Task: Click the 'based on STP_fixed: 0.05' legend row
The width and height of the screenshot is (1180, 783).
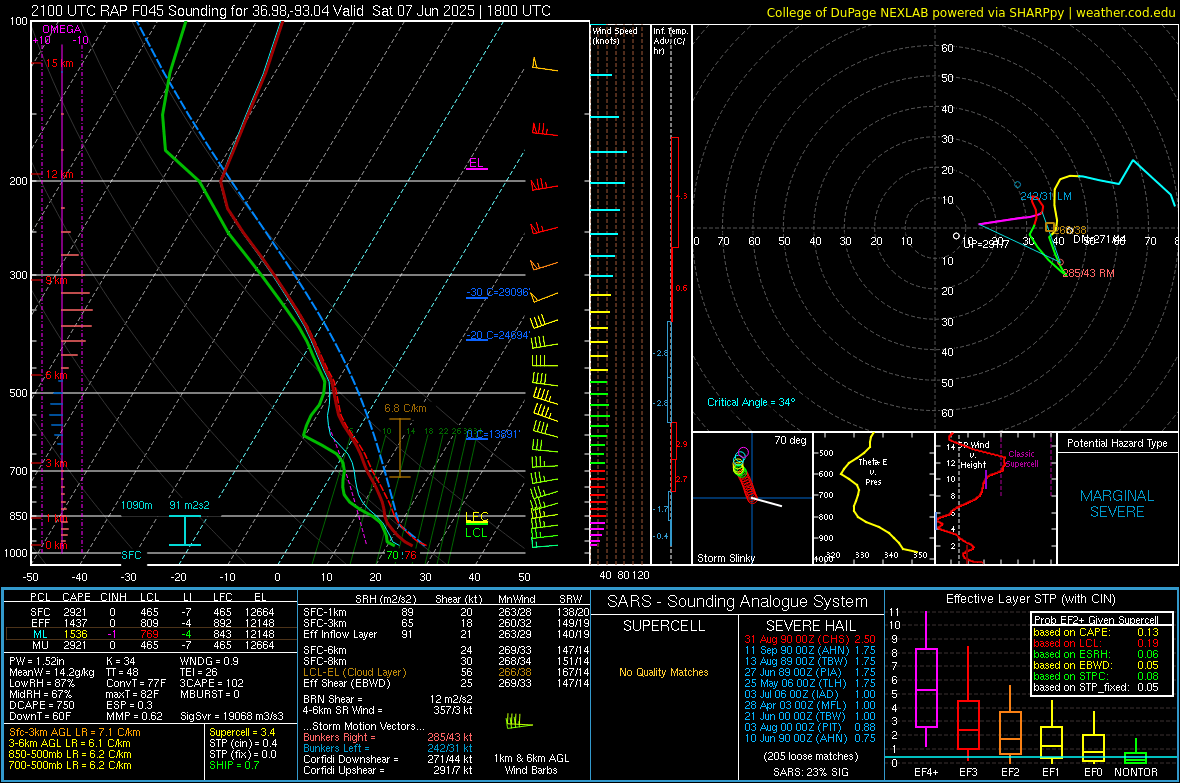Action: pos(1096,687)
